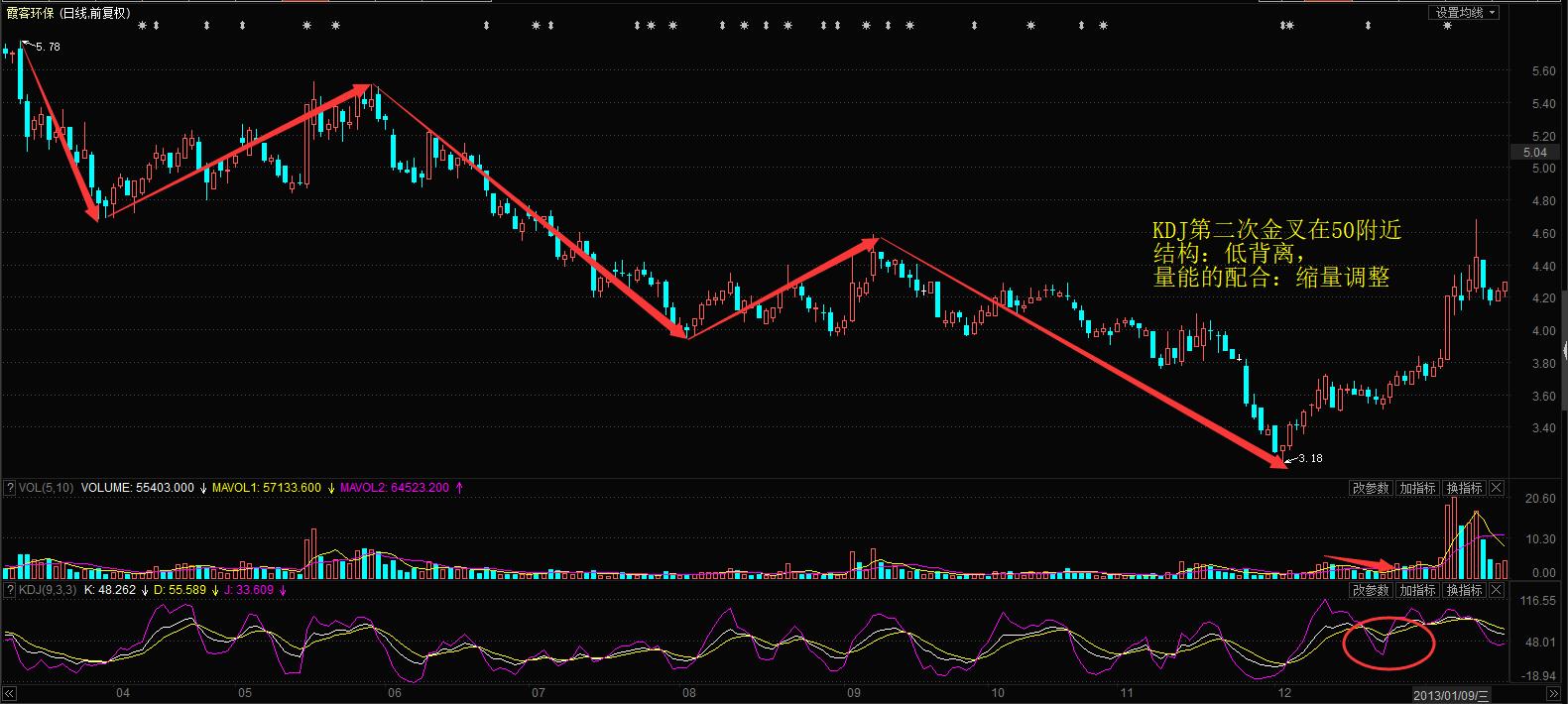
Task: Click 加指标 in the KDJ panel
Action: [x=1417, y=590]
